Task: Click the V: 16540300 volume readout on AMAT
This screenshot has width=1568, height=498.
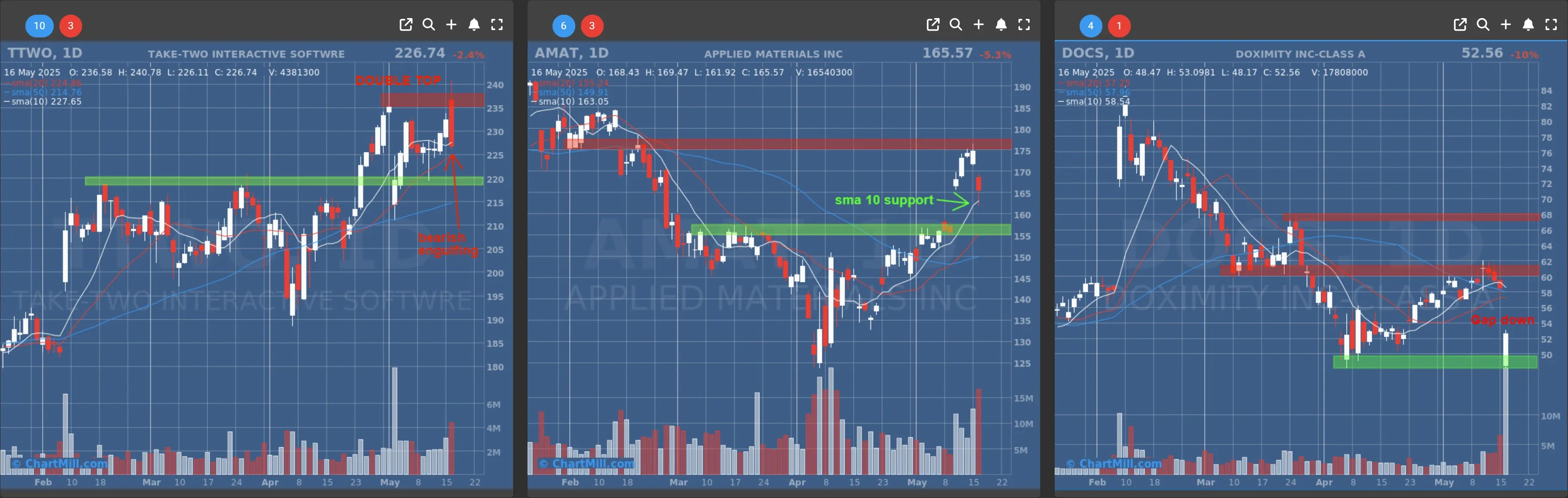Action: [x=824, y=72]
